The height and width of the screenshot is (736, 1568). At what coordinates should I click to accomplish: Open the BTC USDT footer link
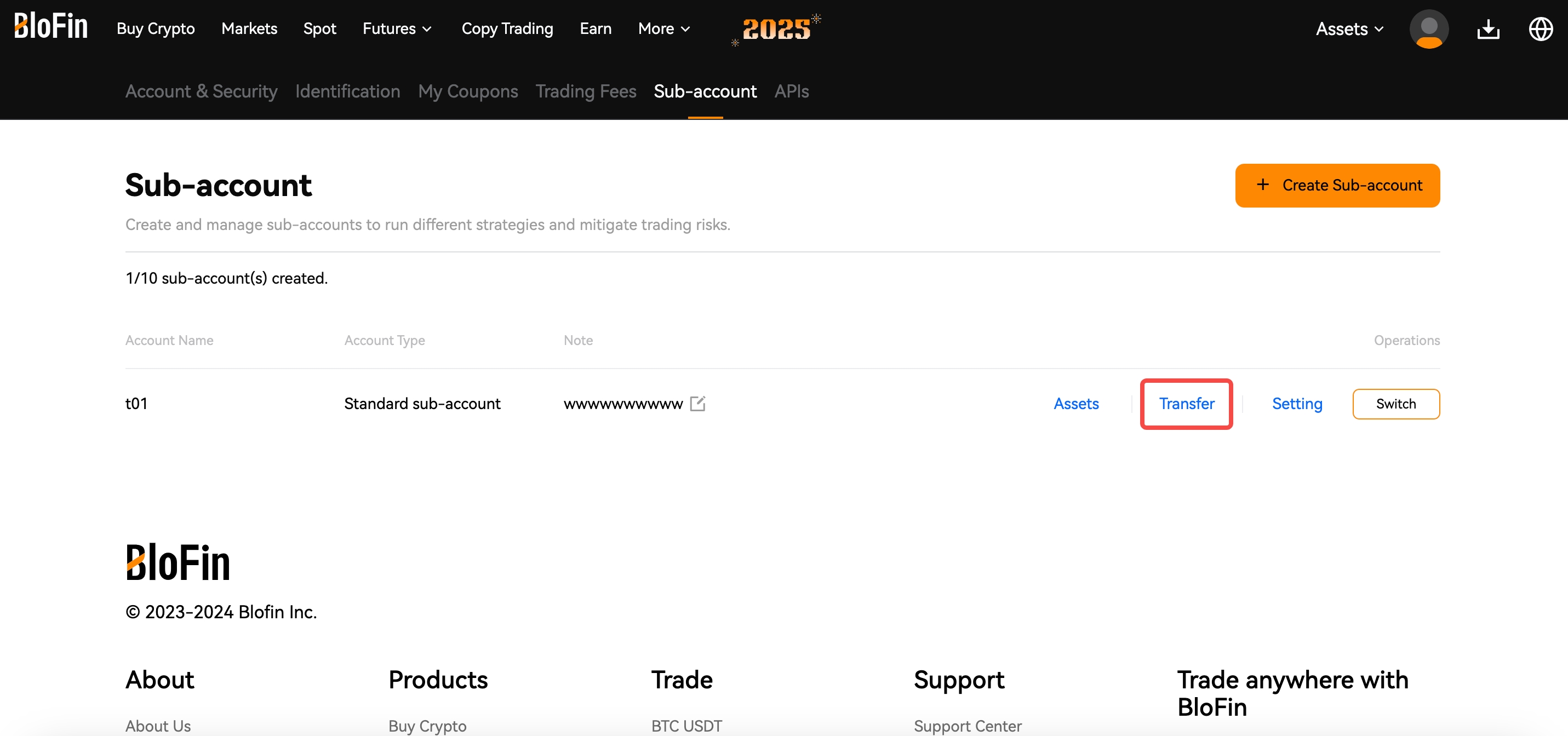pos(686,726)
